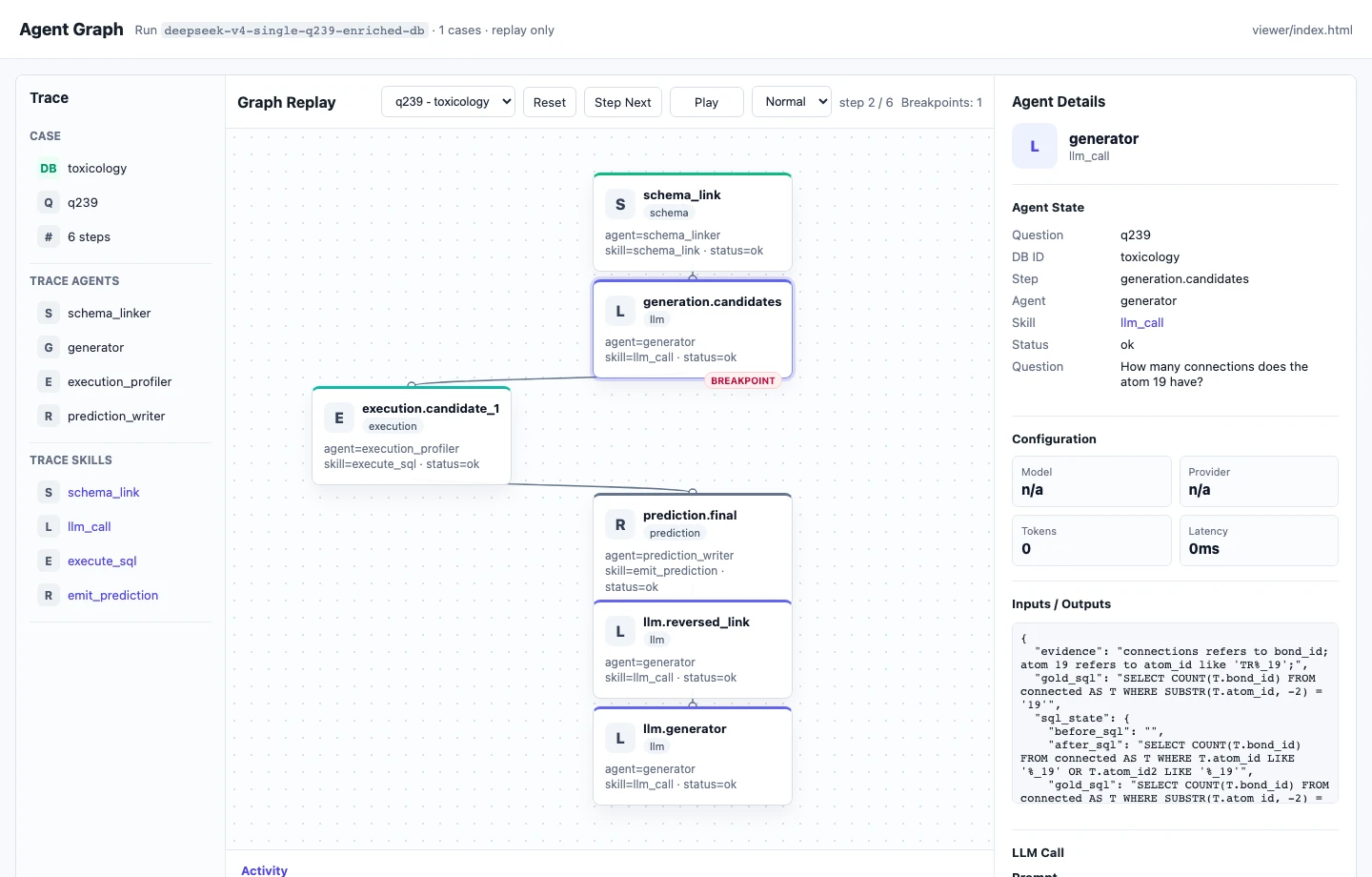Click the R icon for prediction_writer agent

[x=49, y=417]
